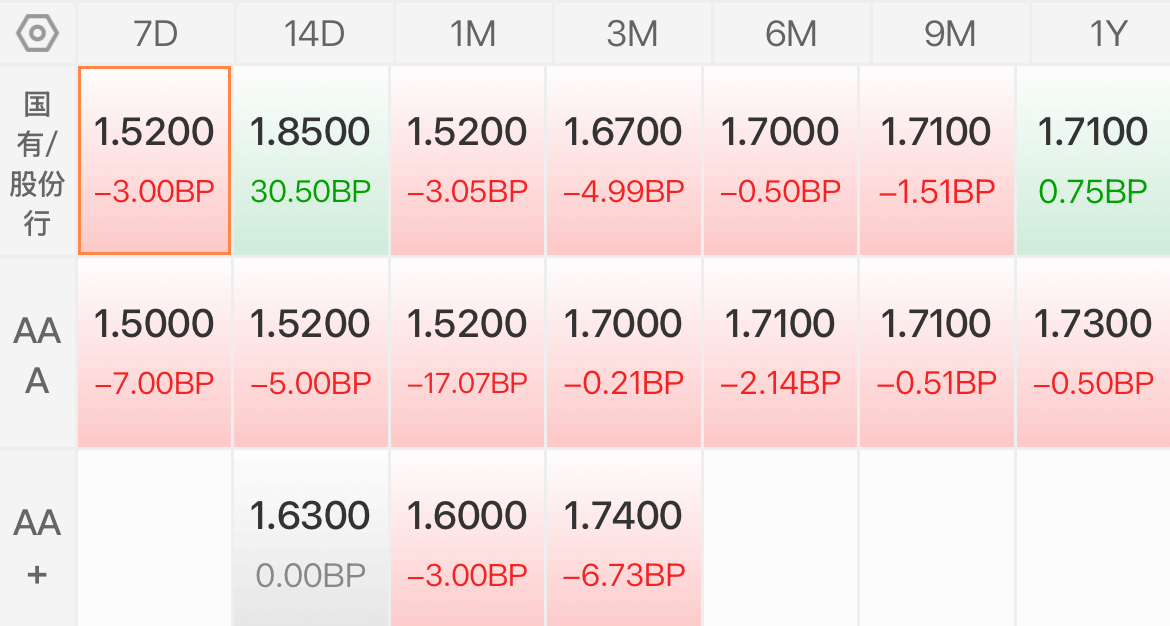1170x626 pixels.
Task: Open 1Y state-bank cell showing 0.75BP
Action: (1093, 160)
